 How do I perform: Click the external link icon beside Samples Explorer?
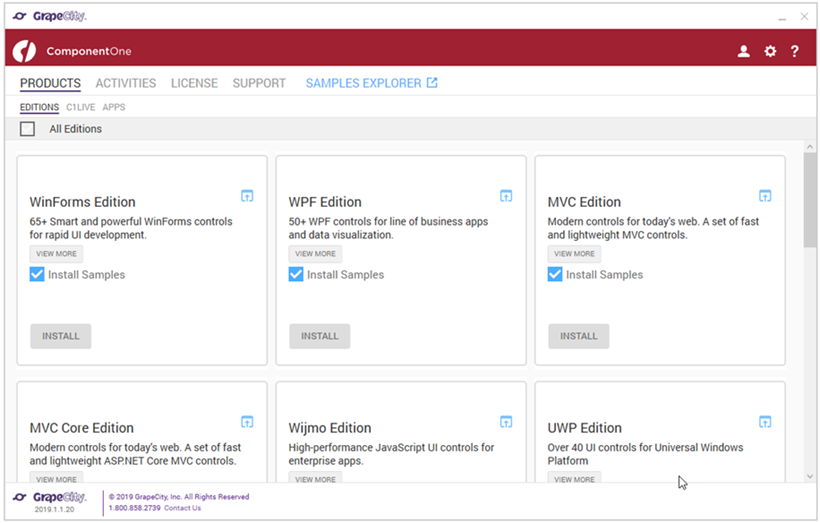click(x=432, y=83)
